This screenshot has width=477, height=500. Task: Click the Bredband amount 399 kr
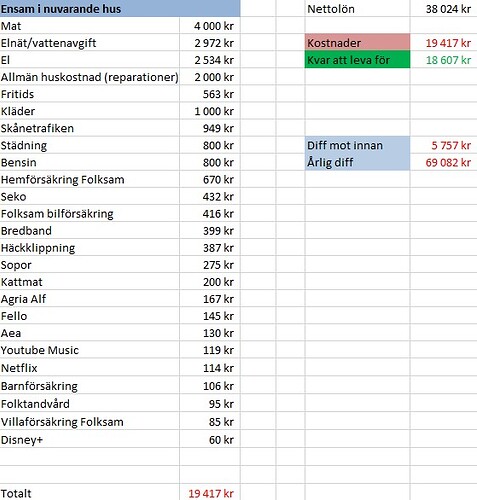coord(210,231)
